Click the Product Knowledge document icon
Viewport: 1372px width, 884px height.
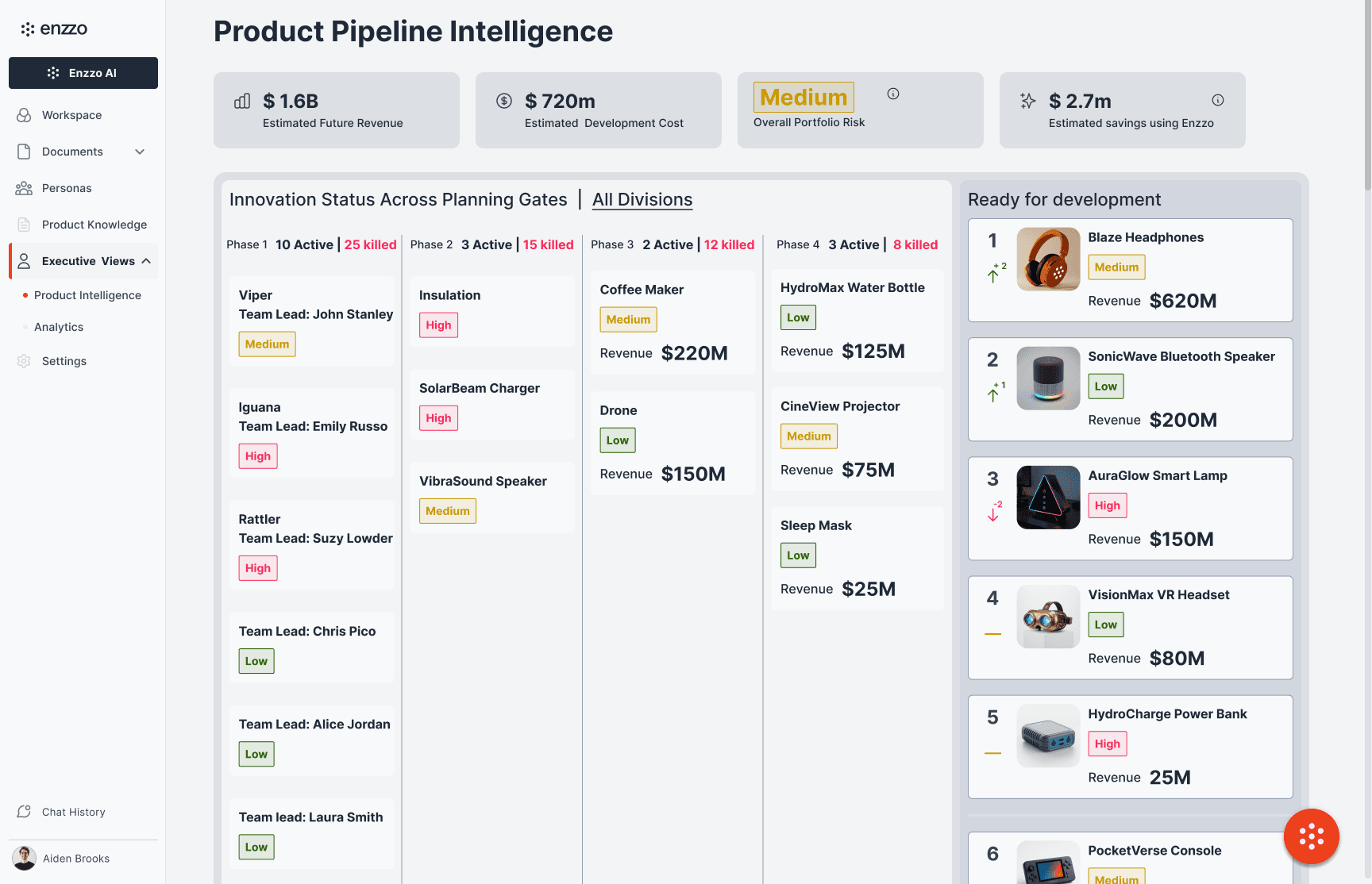[x=24, y=225]
